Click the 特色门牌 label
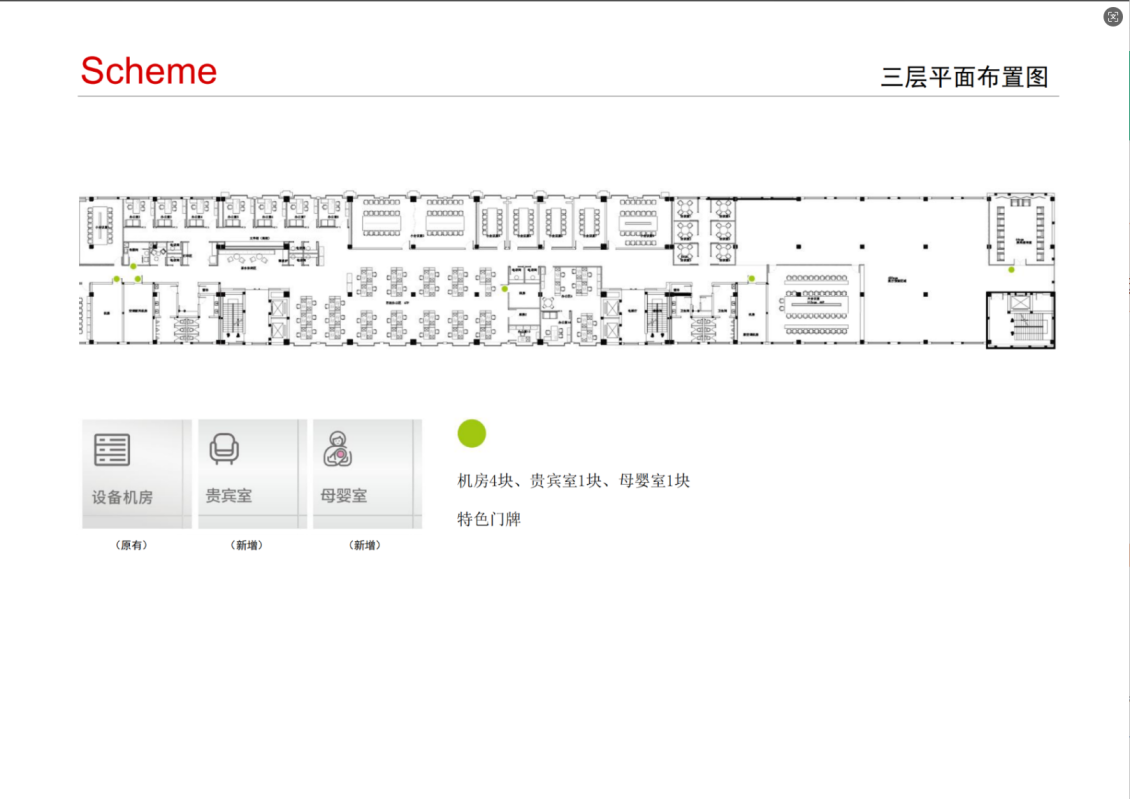1130x799 pixels. (x=489, y=519)
